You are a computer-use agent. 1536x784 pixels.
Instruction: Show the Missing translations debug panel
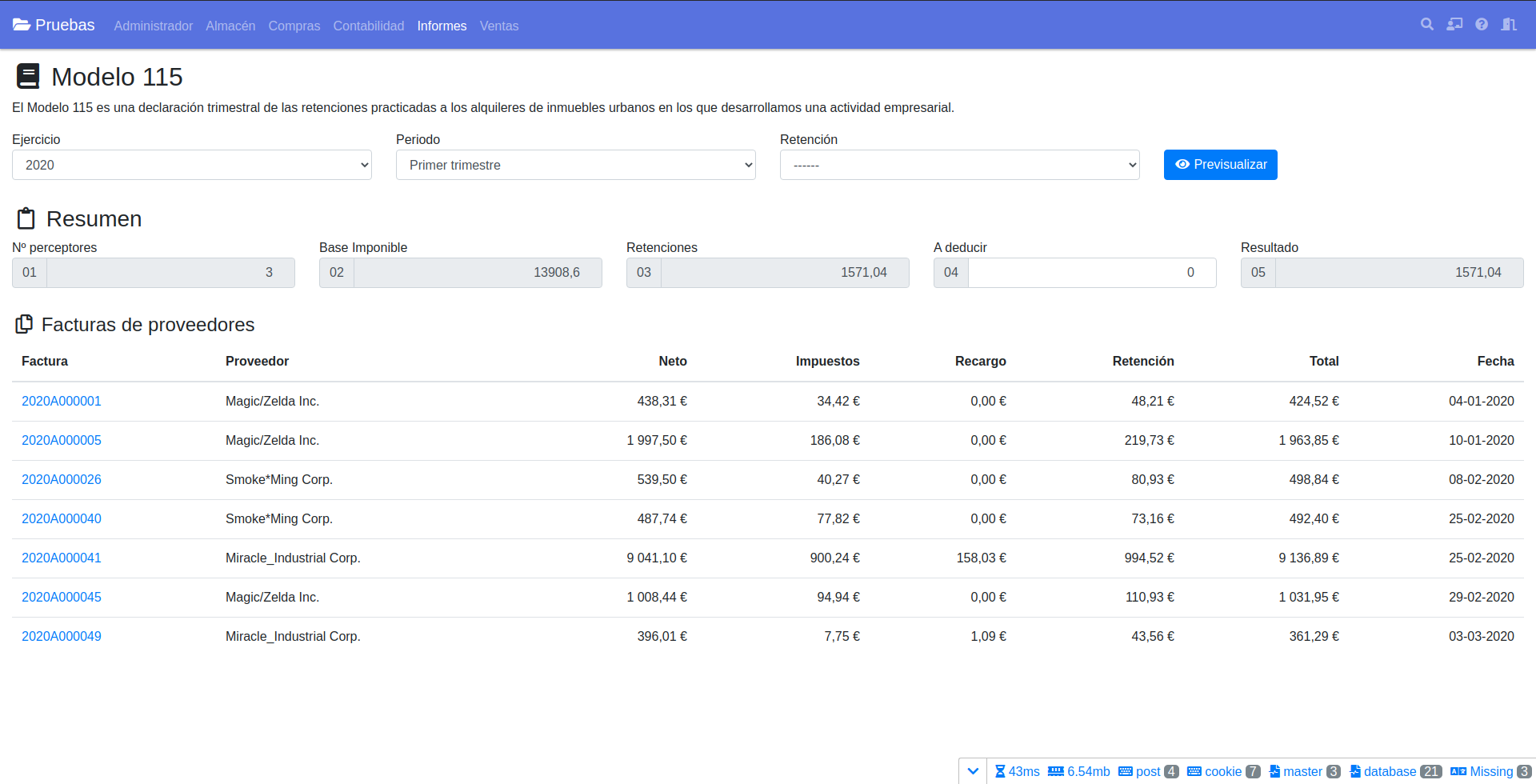click(x=1490, y=771)
